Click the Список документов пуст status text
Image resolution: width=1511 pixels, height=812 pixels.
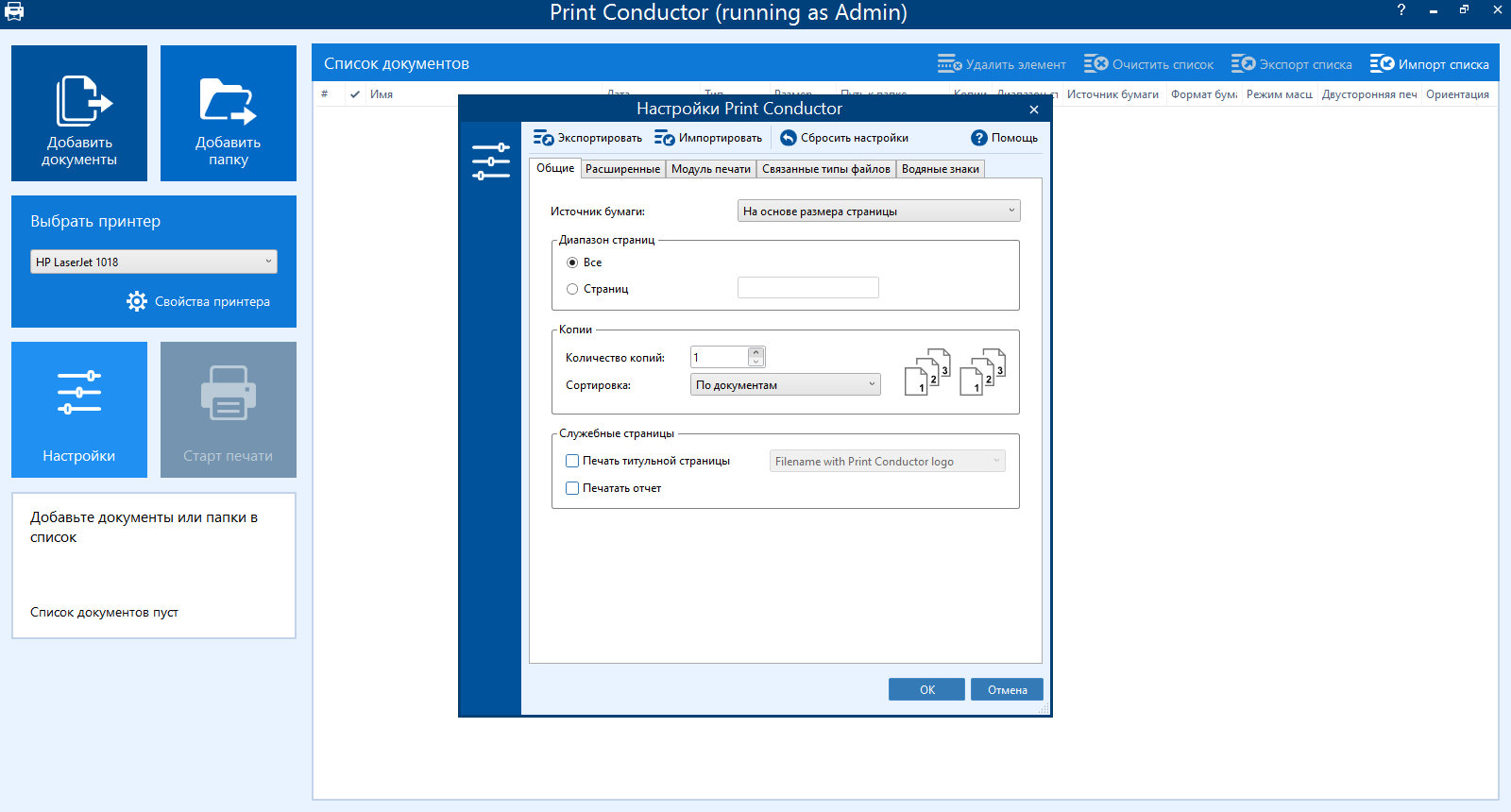point(104,612)
